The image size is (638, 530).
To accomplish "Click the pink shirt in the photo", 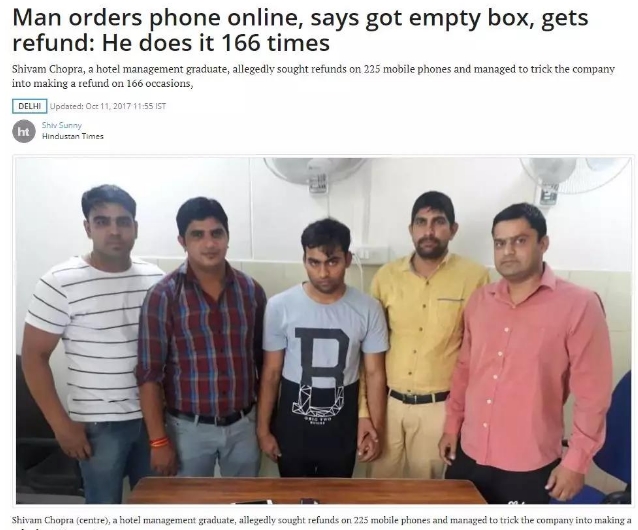I will point(527,366).
